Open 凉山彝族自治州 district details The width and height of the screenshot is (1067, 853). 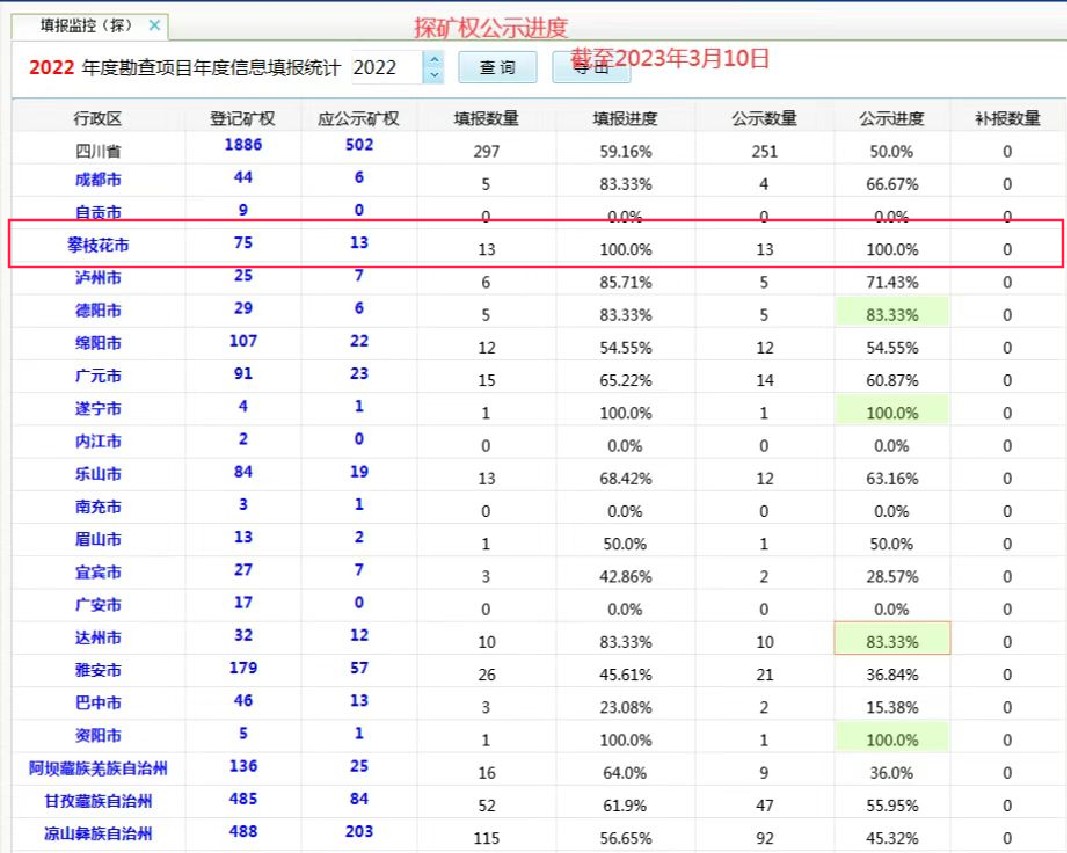click(x=97, y=834)
